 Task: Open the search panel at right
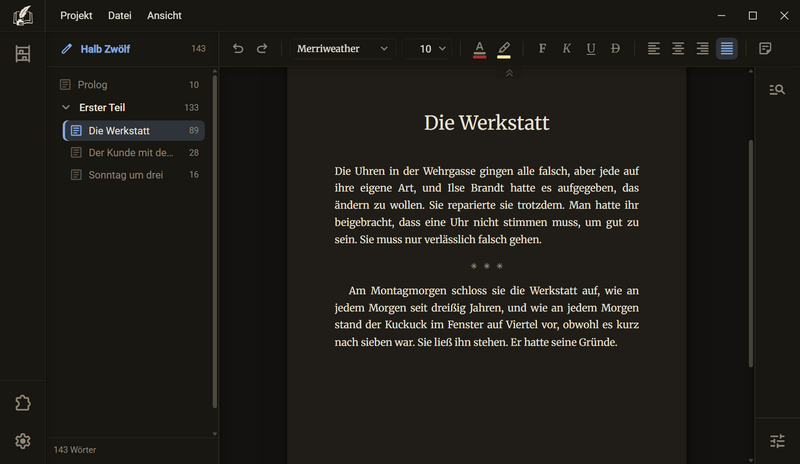point(777,90)
